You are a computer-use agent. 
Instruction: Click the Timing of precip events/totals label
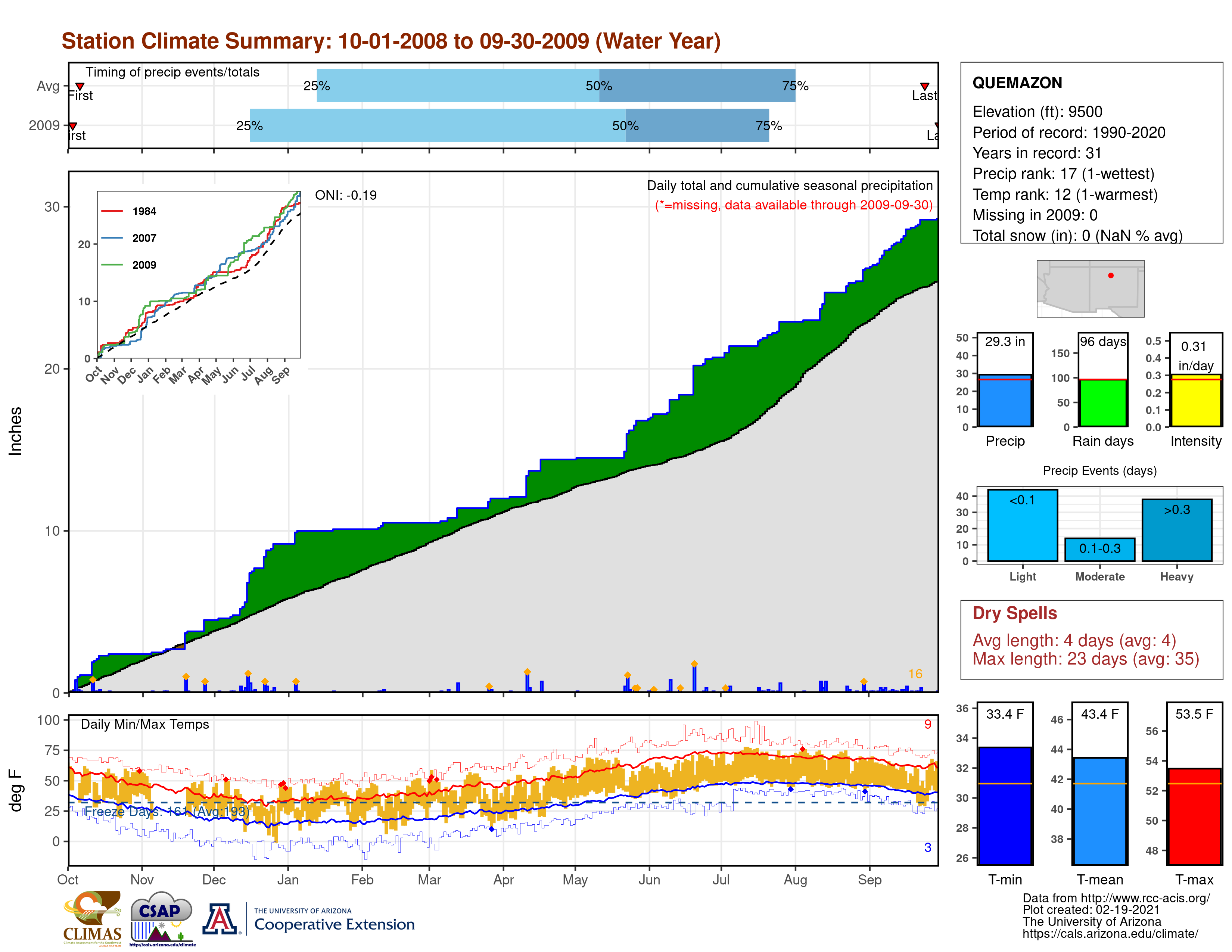pos(172,72)
